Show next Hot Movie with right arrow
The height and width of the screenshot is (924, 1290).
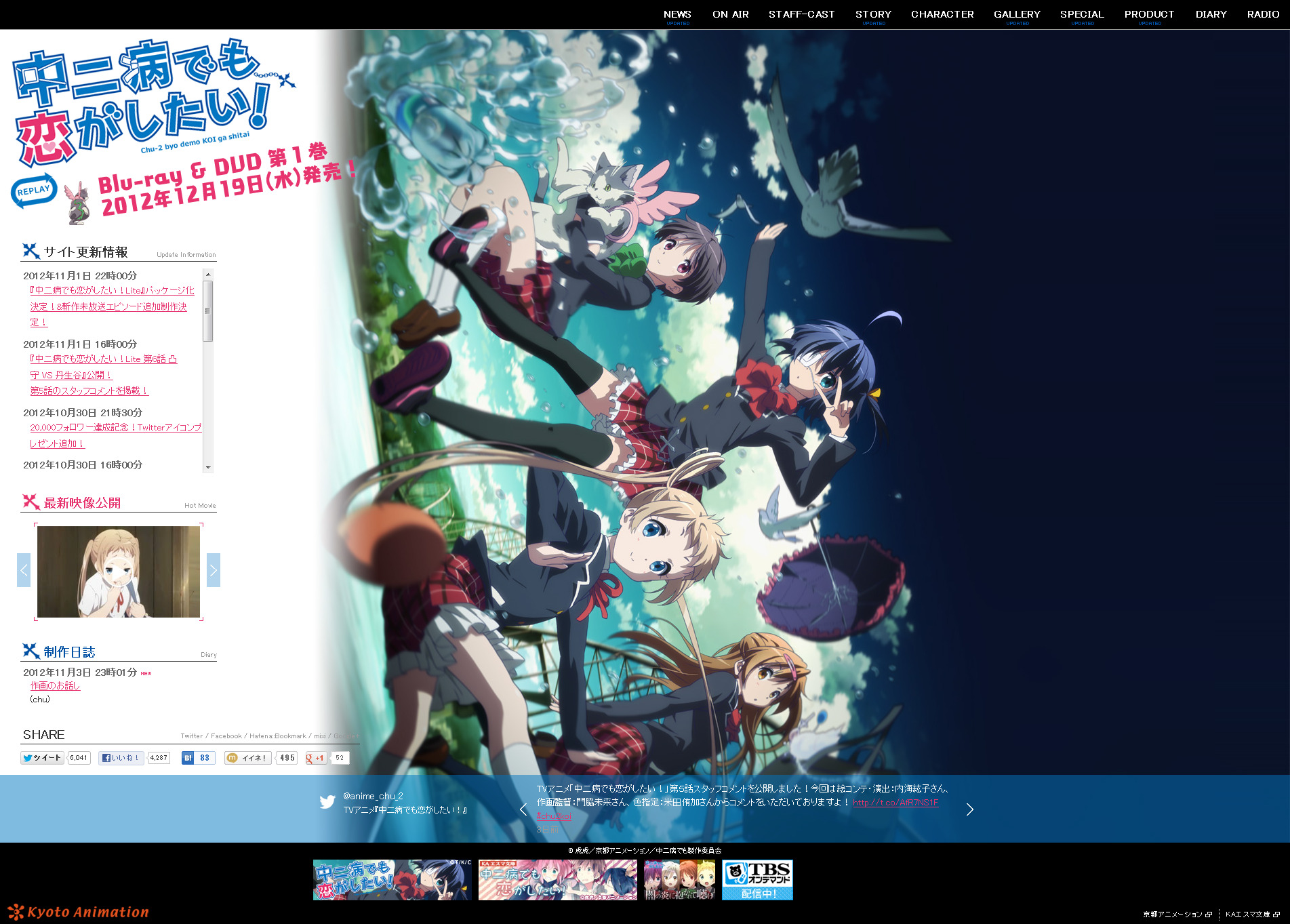[214, 570]
